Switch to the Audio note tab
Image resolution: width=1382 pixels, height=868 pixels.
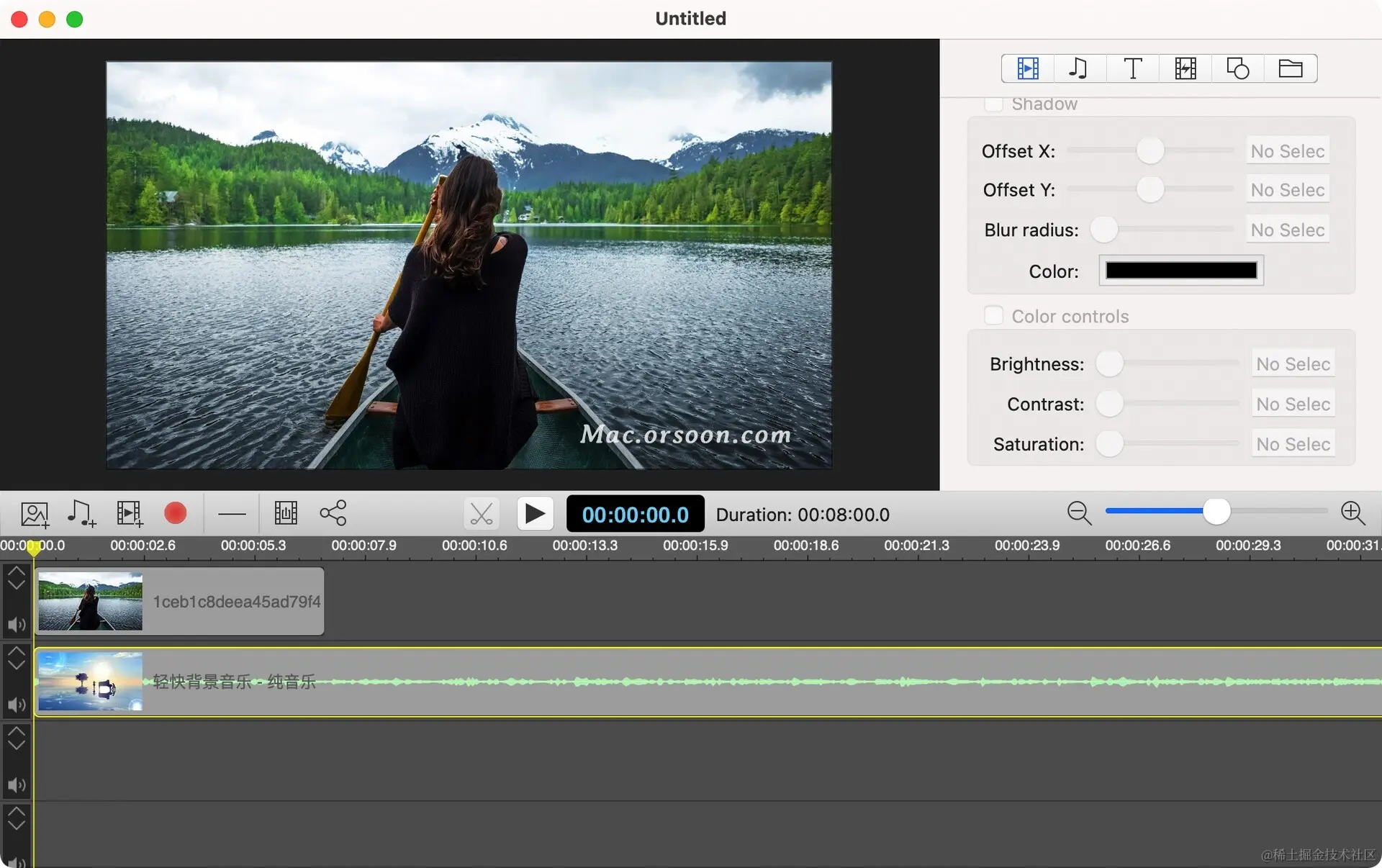click(1078, 68)
